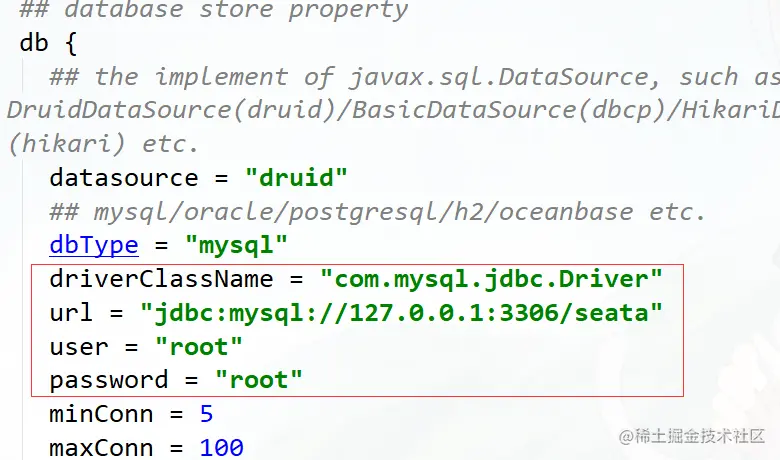
Task: Click the url key name
Action: pyautogui.click(x=71, y=313)
